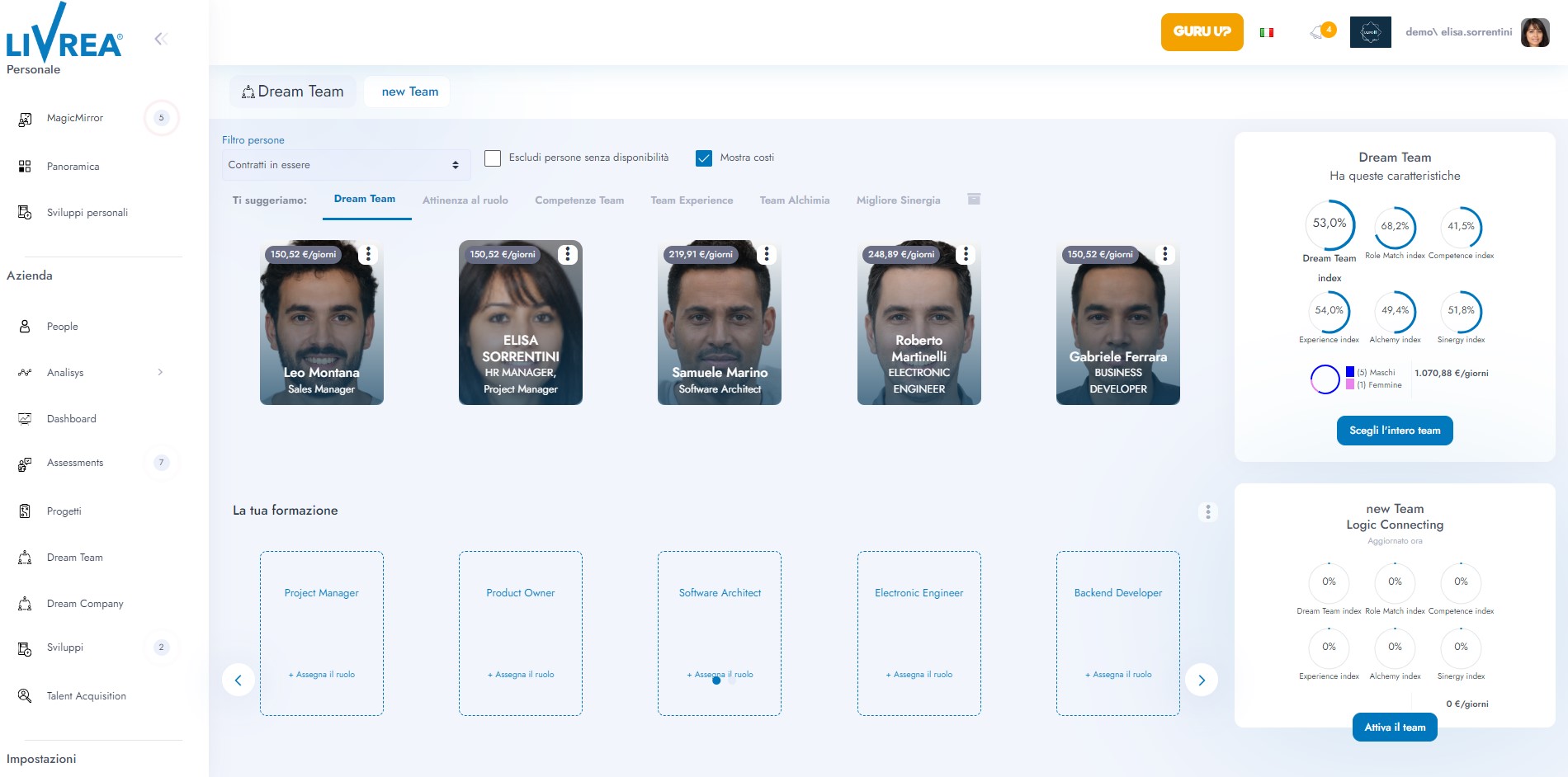This screenshot has width=1568, height=777.
Task: Click the 51,8% Sinergy index gauge
Action: click(1461, 311)
